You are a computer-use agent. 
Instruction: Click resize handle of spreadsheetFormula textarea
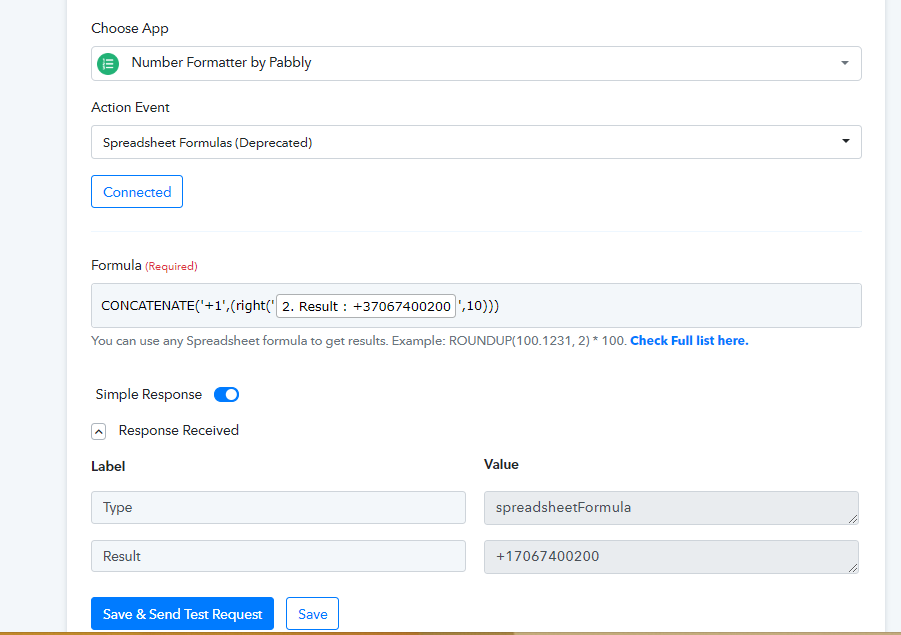[x=853, y=519]
